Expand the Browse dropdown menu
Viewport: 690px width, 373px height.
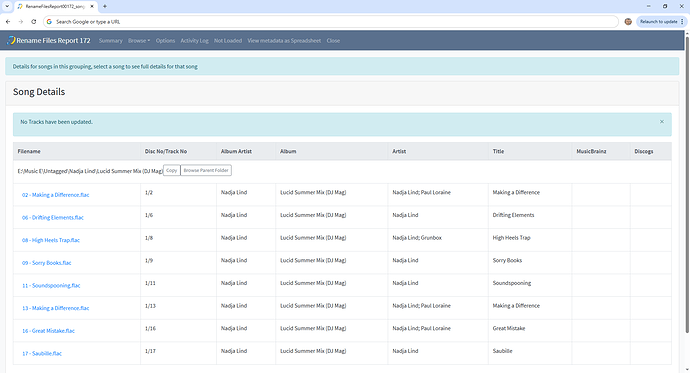[x=139, y=40]
